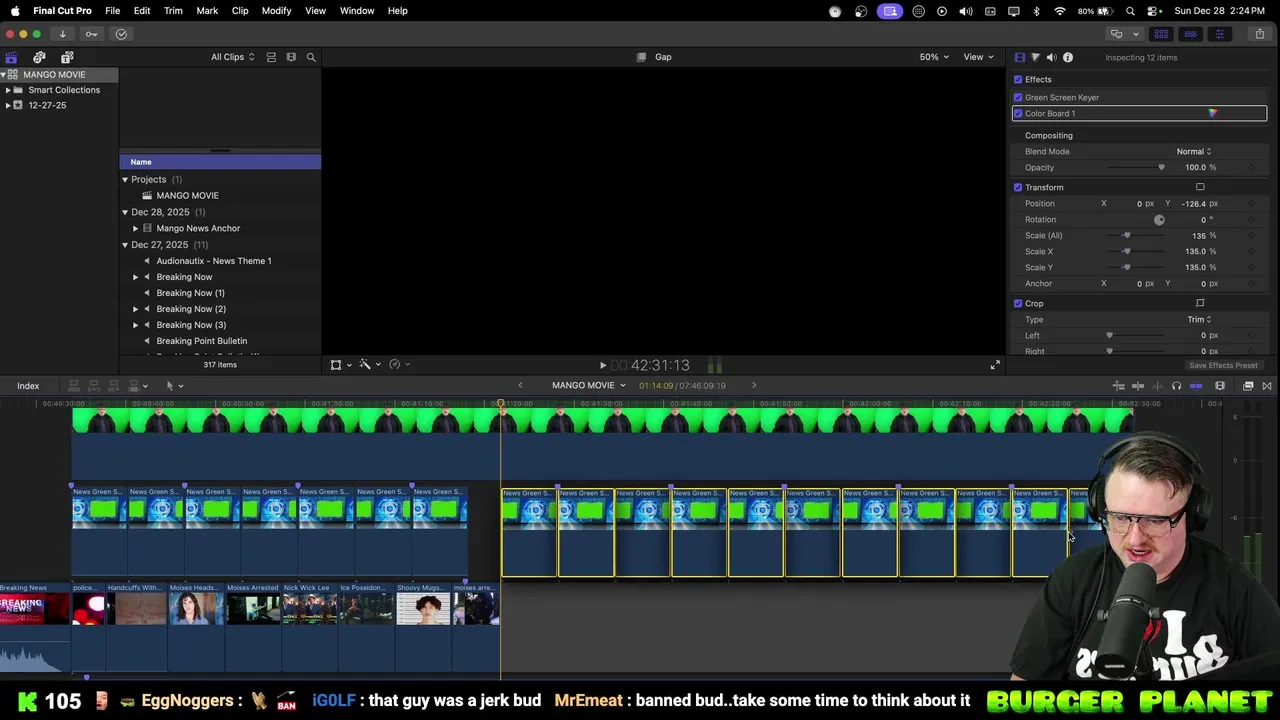Show Info inspector icon
The height and width of the screenshot is (720, 1280).
pyautogui.click(x=1067, y=57)
